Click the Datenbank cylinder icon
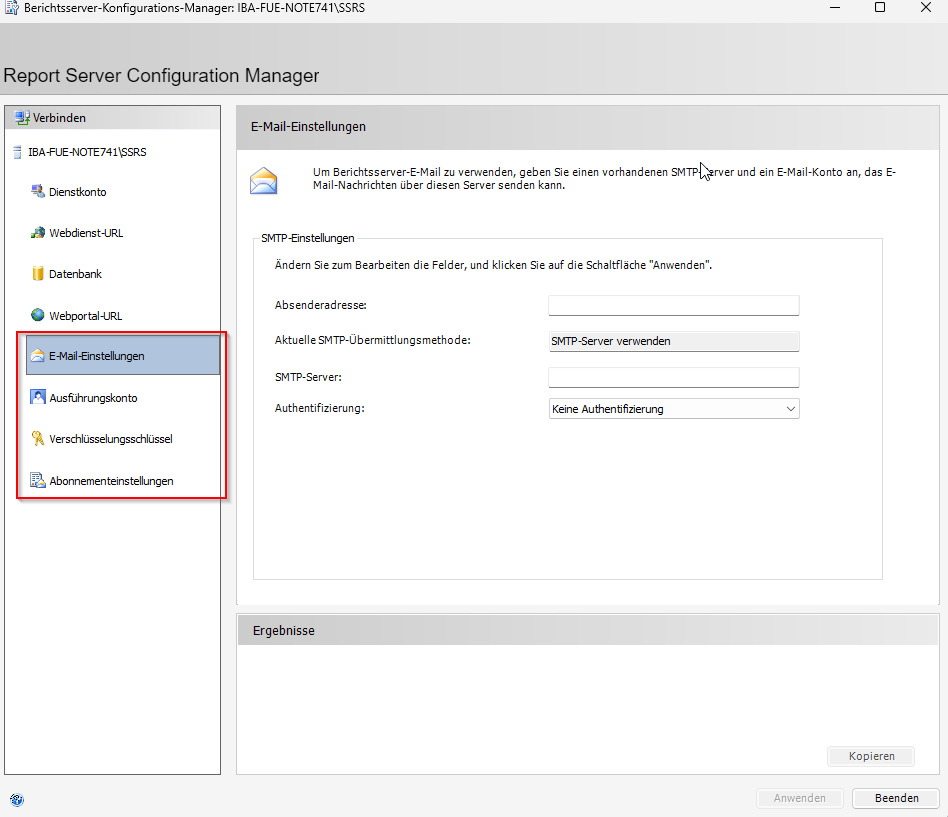The image size is (948, 817). [38, 274]
